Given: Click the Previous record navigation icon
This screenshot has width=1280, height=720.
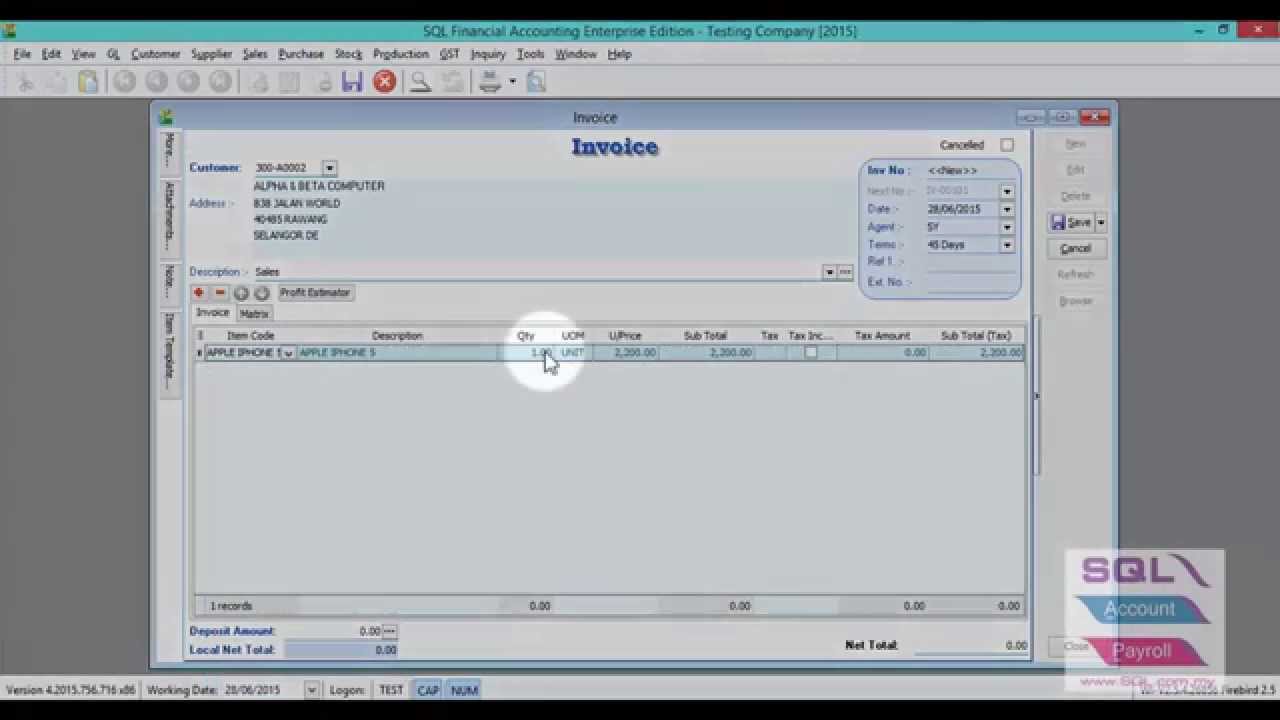Looking at the screenshot, I should coord(156,82).
